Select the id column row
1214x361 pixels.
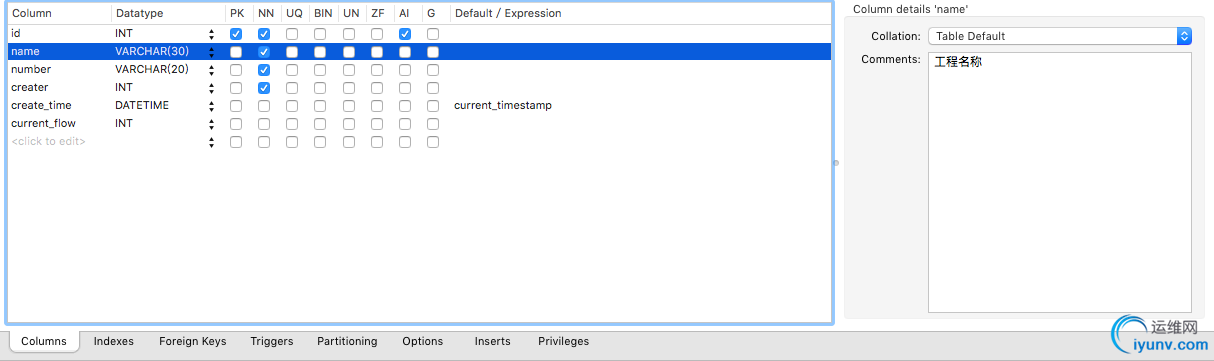pos(420,34)
